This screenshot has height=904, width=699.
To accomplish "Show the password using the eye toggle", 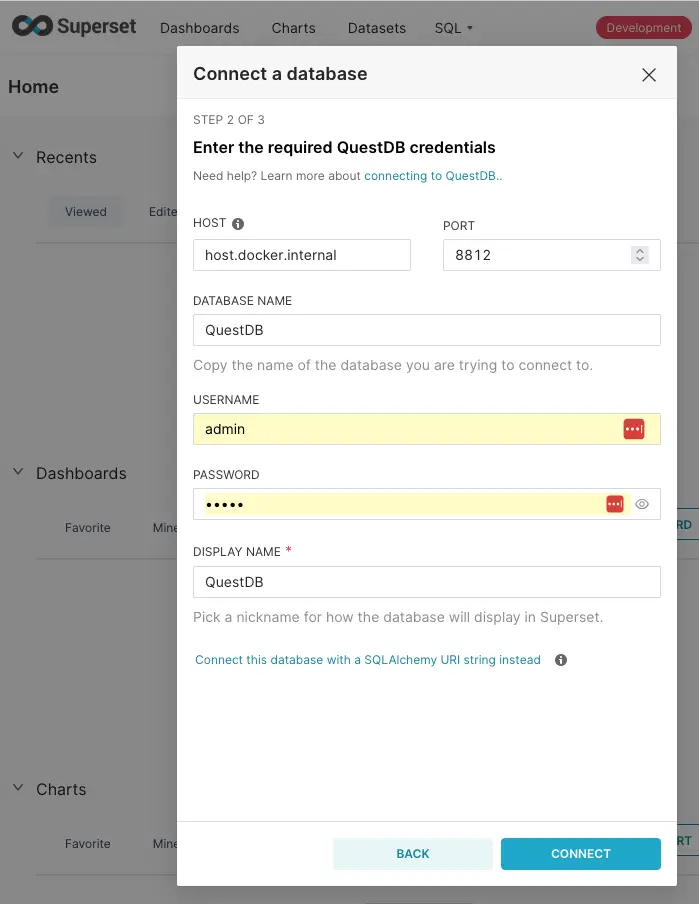I will (643, 503).
